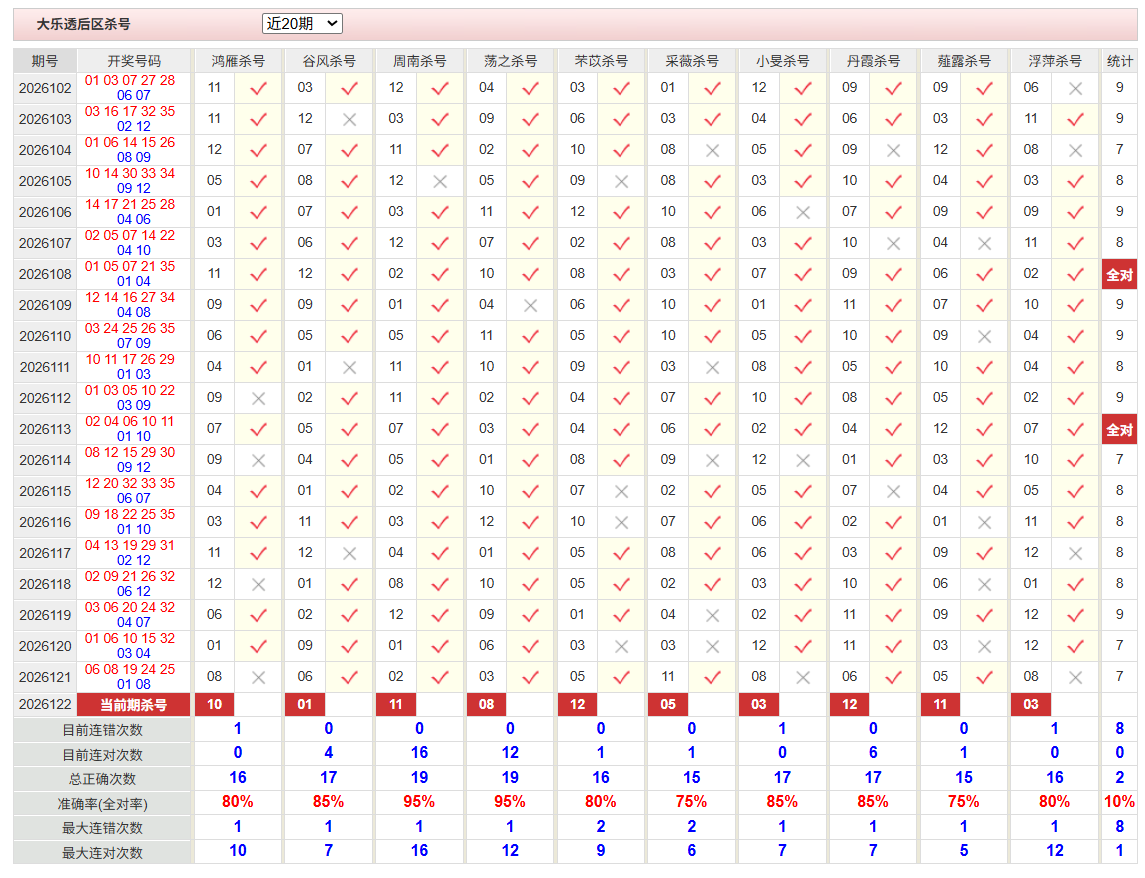
Task: Click the 当前期杀号 red label
Action: point(134,705)
